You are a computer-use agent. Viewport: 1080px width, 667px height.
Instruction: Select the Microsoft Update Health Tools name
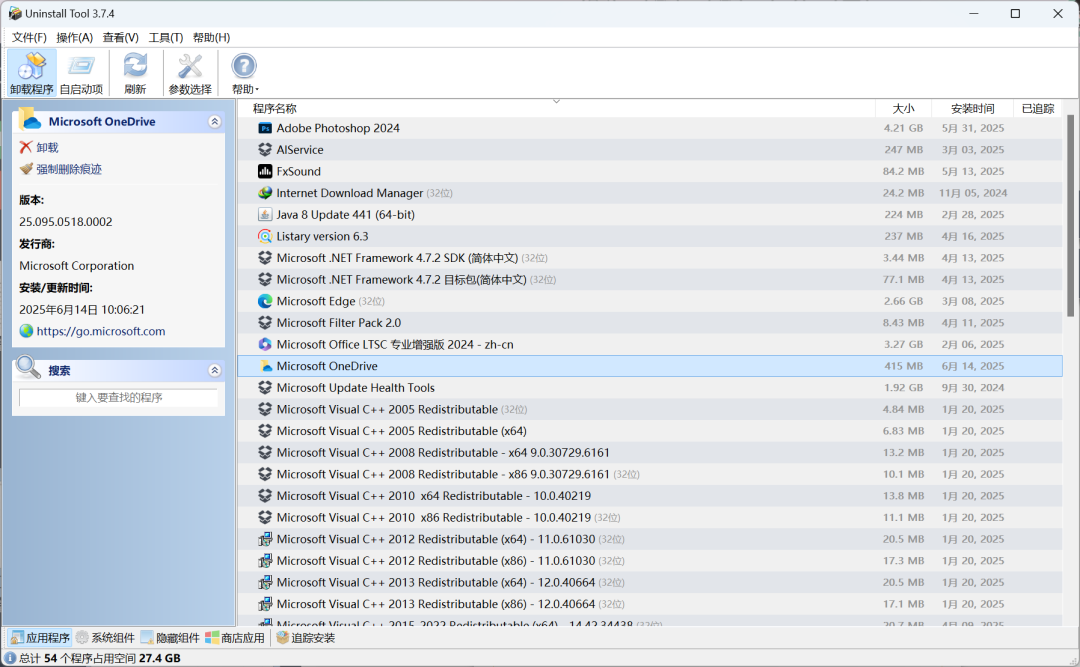(x=356, y=388)
